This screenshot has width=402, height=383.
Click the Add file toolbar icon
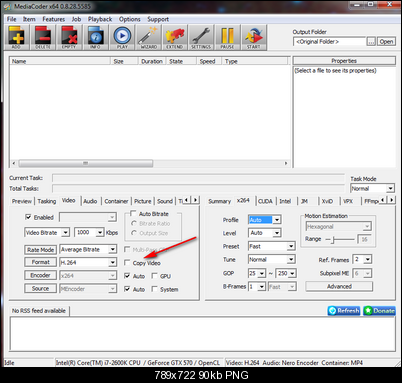(16, 37)
